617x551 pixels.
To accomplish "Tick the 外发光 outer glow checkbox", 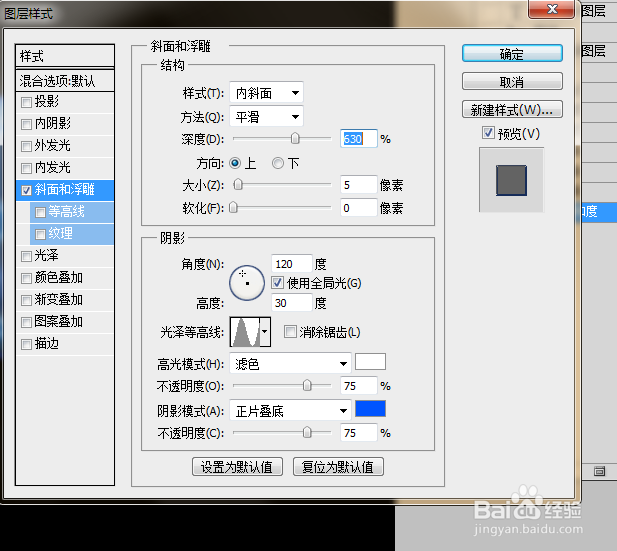I will point(26,146).
